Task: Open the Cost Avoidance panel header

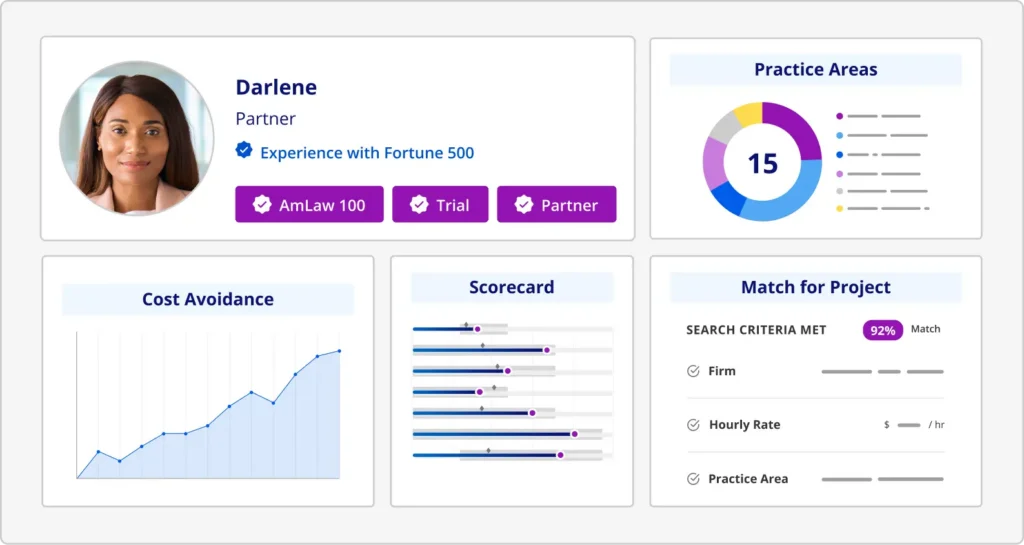Action: point(208,299)
